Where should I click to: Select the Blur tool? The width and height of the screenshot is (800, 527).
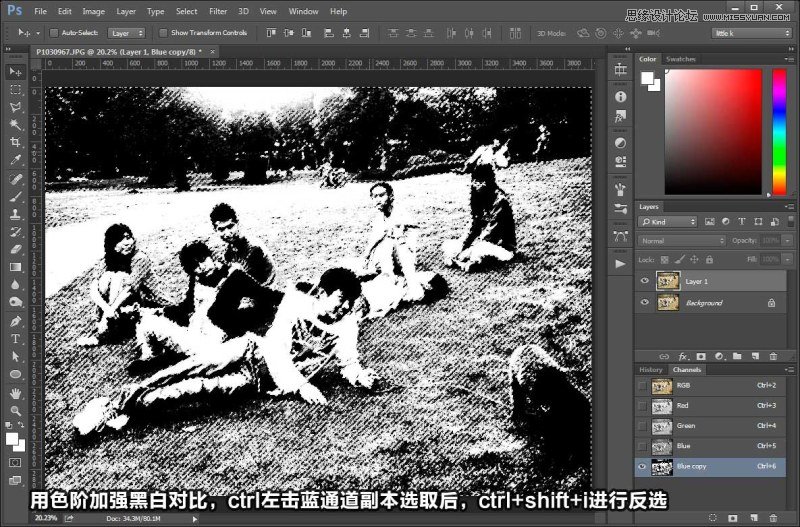click(15, 285)
